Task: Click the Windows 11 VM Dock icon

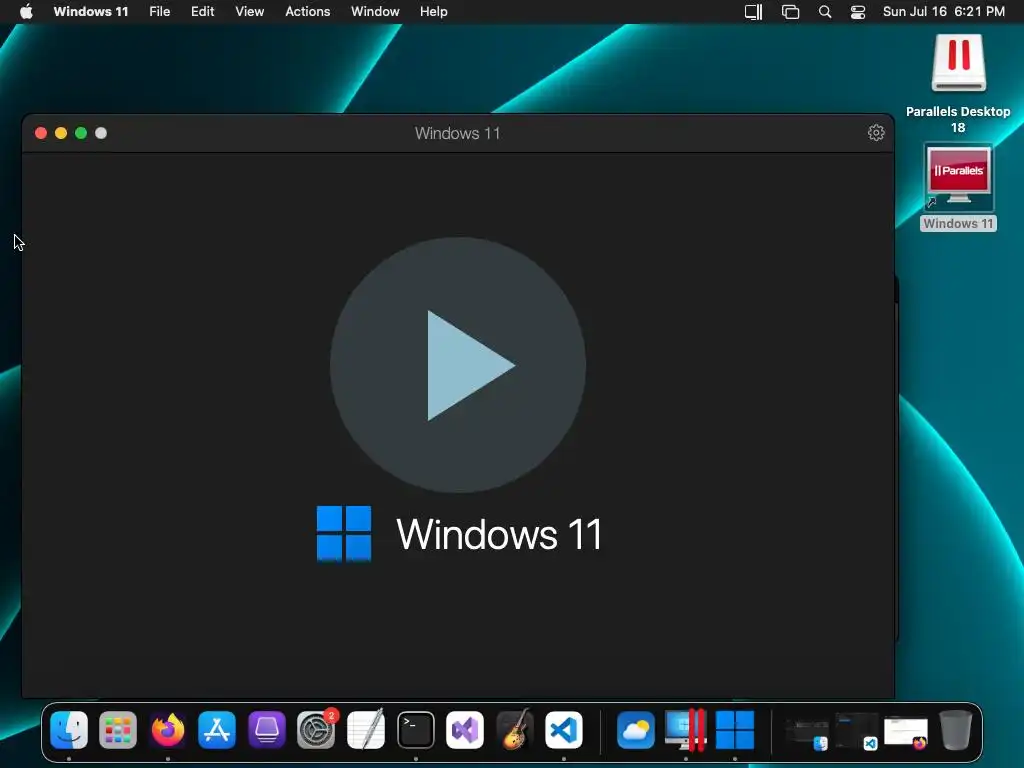Action: click(x=735, y=729)
